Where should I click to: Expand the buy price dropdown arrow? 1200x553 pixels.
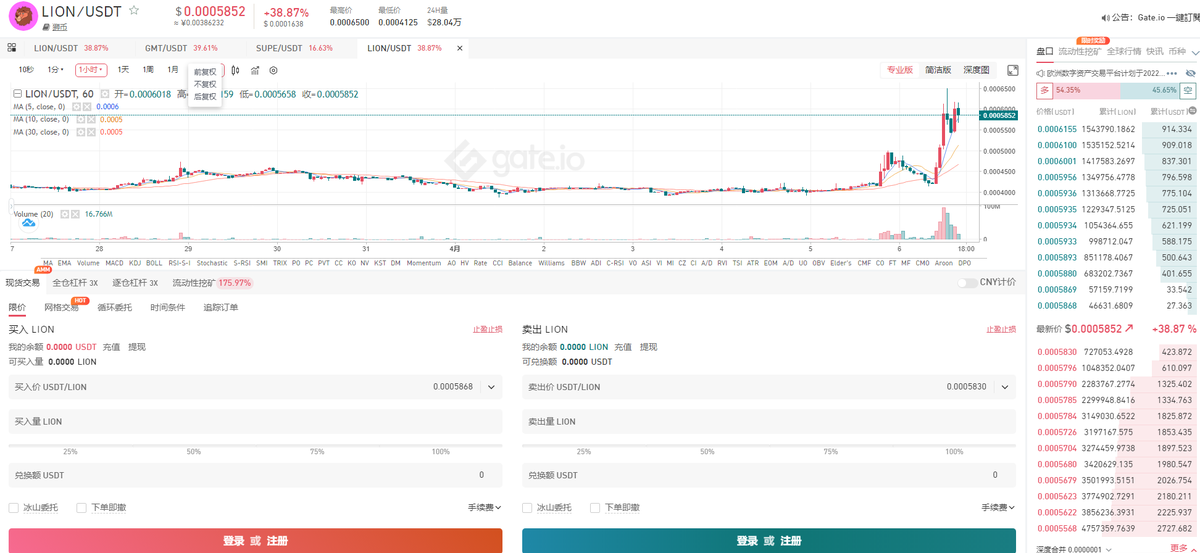coord(491,387)
